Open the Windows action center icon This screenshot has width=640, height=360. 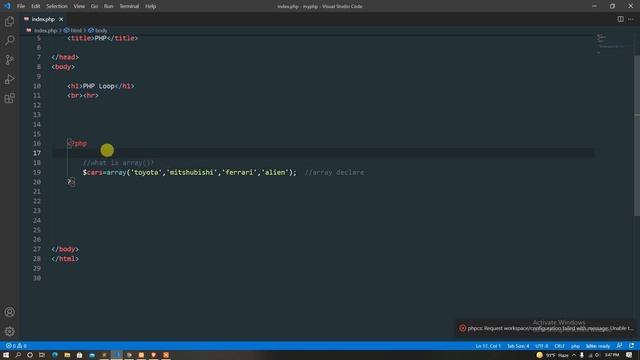(x=629, y=355)
